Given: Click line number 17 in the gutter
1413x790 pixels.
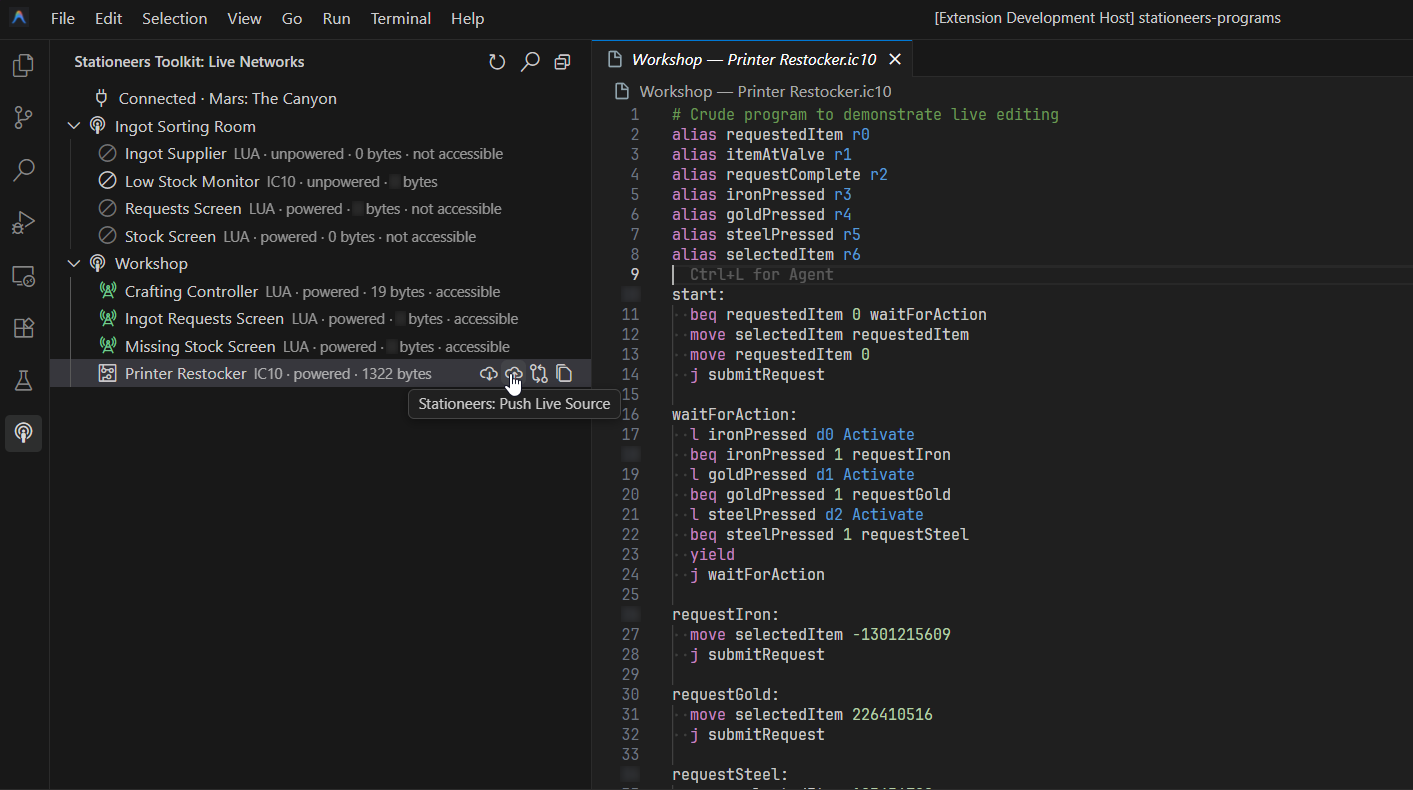Looking at the screenshot, I should click(630, 434).
